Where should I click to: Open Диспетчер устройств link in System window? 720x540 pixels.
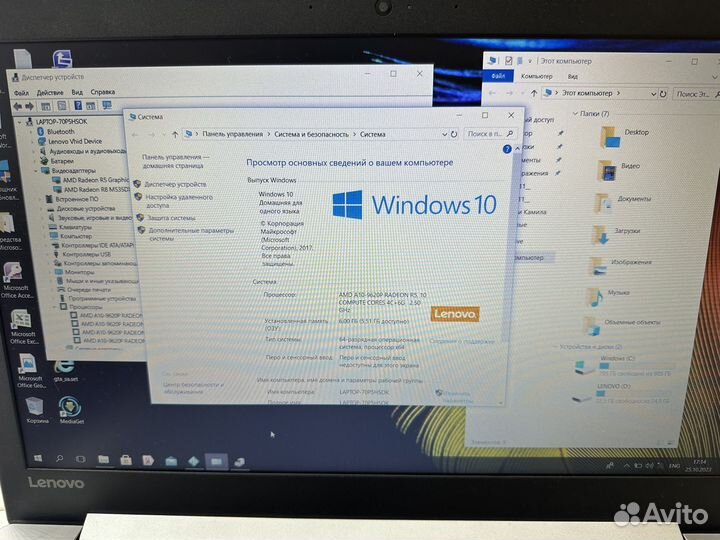[175, 184]
